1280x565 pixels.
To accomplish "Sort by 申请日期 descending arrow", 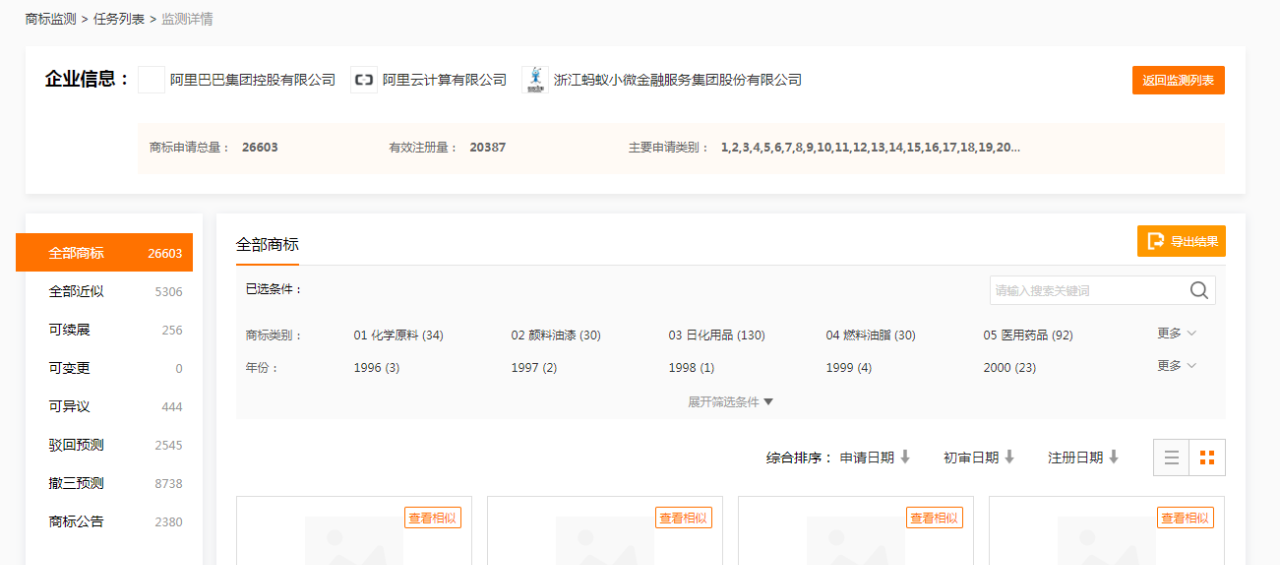I will 905,457.
